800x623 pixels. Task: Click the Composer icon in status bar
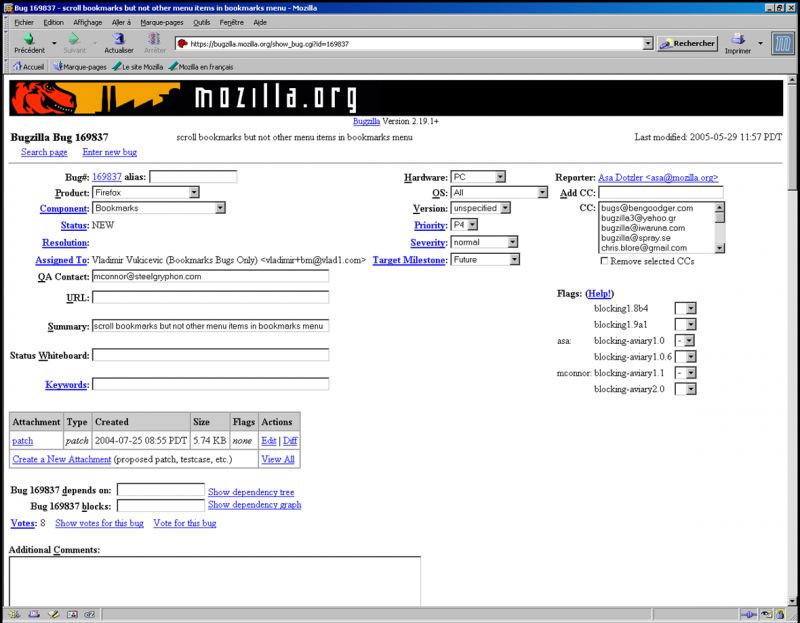click(53, 615)
